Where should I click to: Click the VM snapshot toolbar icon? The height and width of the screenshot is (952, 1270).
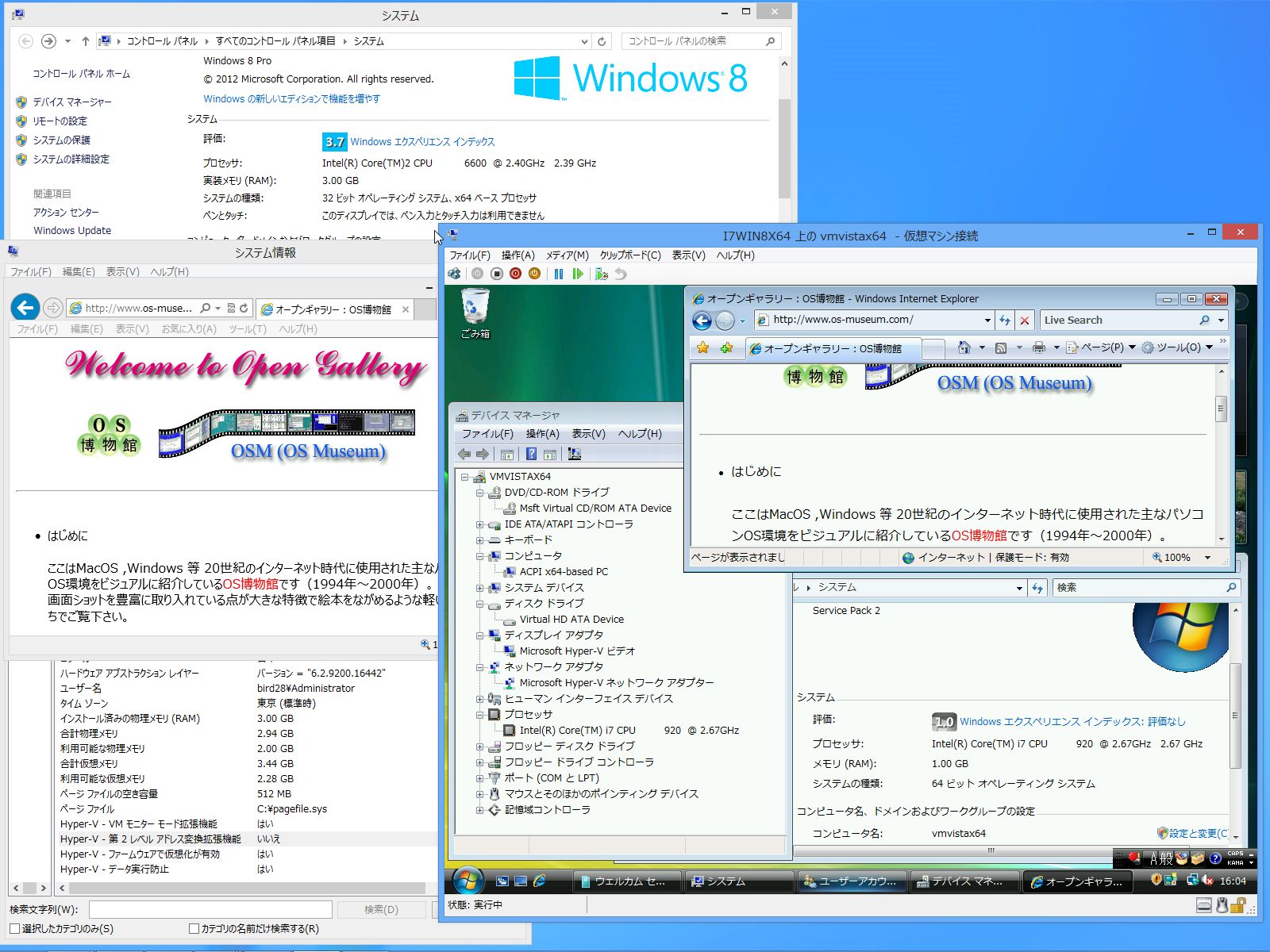(x=601, y=274)
